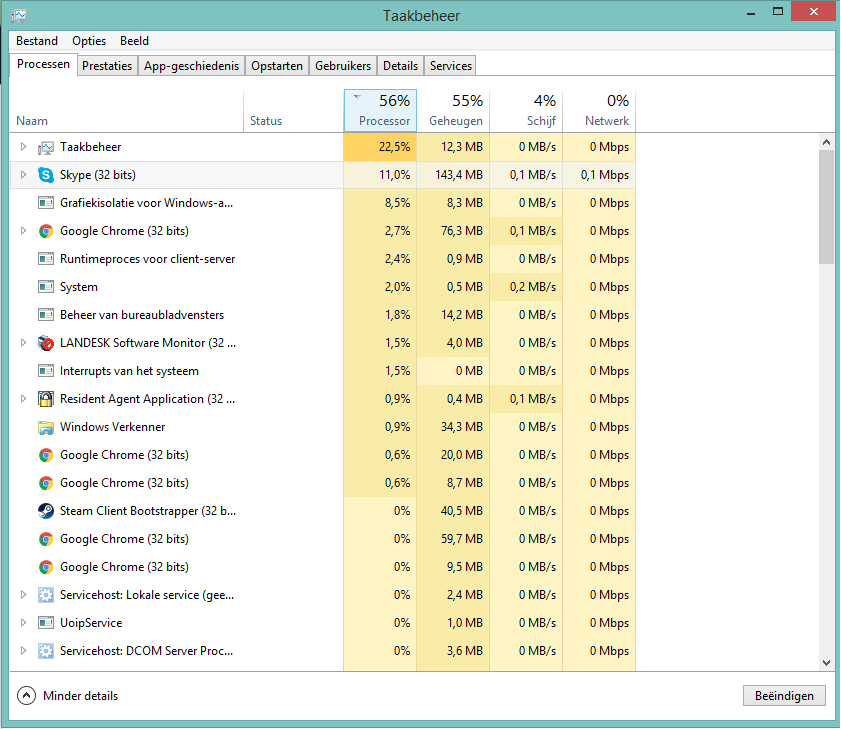The height and width of the screenshot is (729, 841).
Task: Click the 143,4 MB memory value
Action: tap(459, 175)
